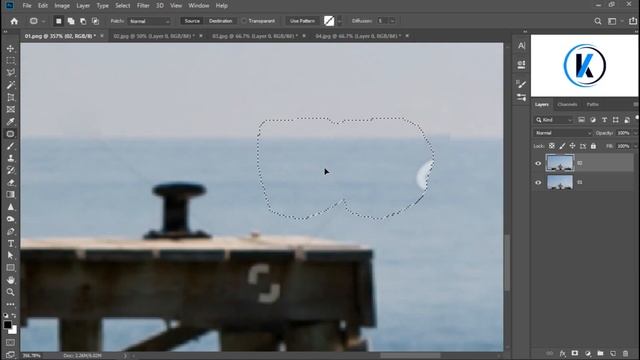Open the blend mode Normal dropdown
Viewport: 640px width, 360px height.
coord(562,133)
